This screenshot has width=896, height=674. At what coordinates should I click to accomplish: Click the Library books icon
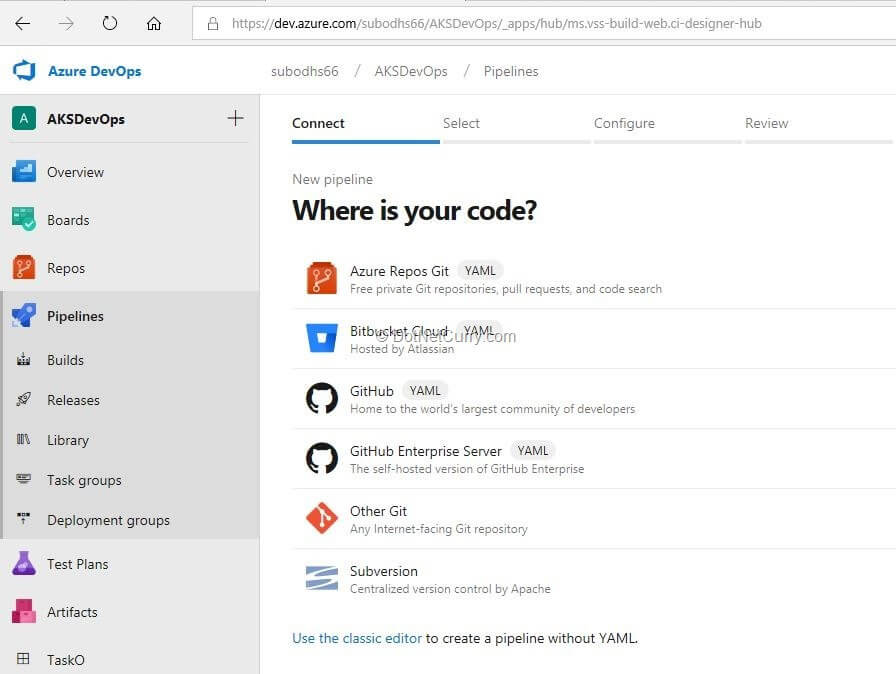pyautogui.click(x=23, y=439)
